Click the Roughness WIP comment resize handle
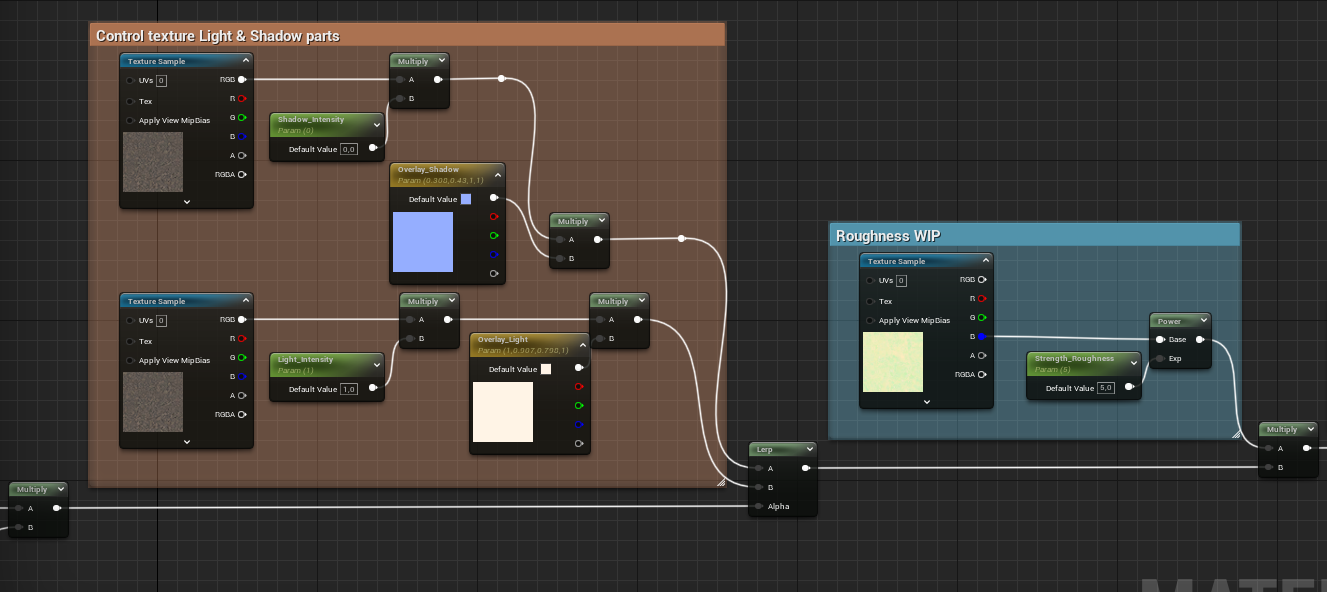The width and height of the screenshot is (1327, 592). (1234, 433)
